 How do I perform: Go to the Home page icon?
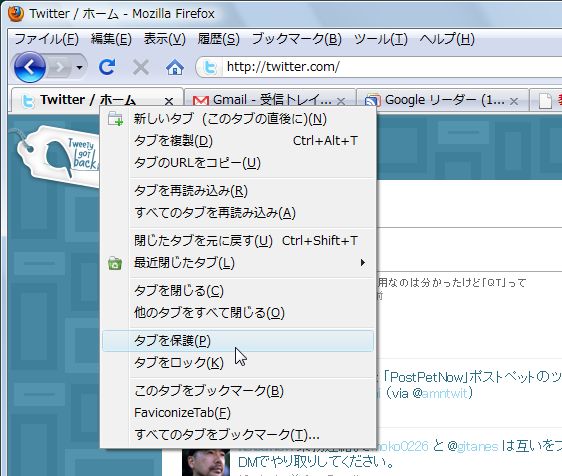(175, 67)
